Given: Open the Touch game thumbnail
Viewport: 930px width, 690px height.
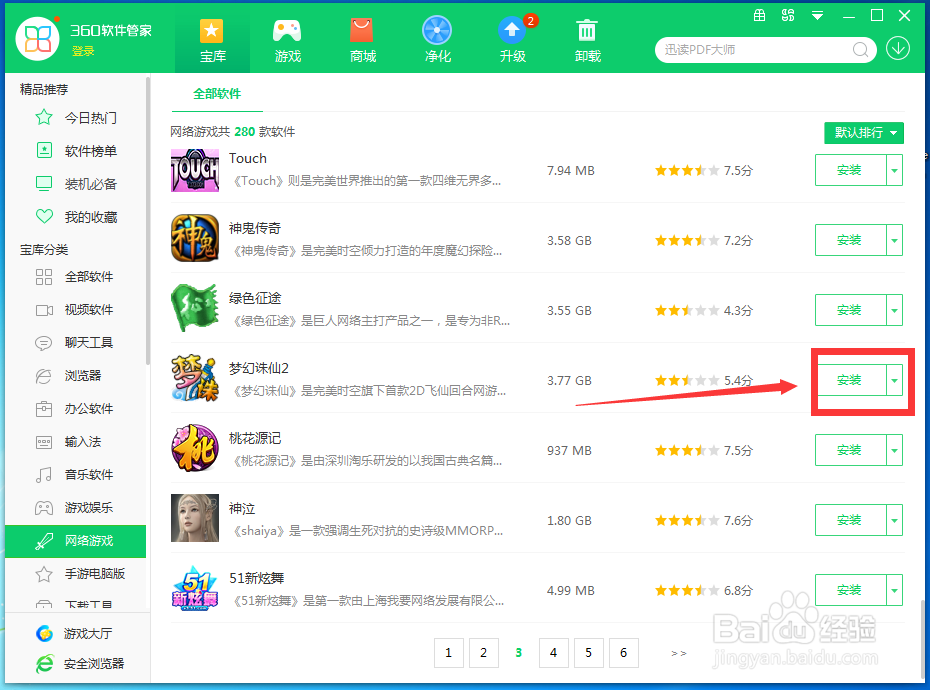Looking at the screenshot, I should pyautogui.click(x=195, y=170).
